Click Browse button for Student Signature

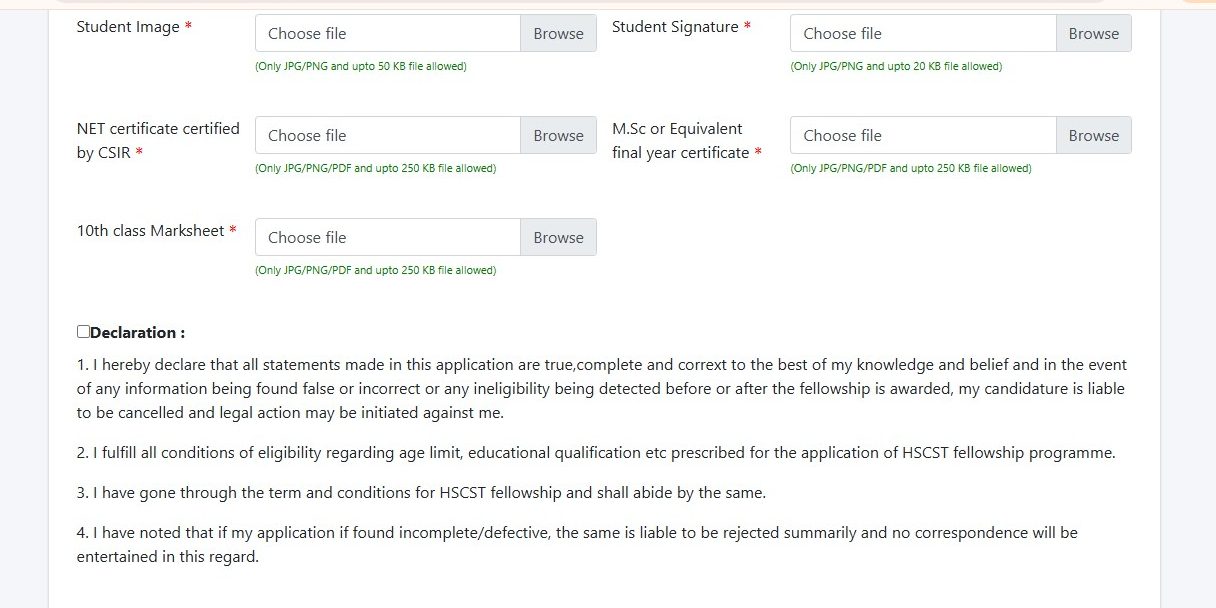click(x=1093, y=33)
